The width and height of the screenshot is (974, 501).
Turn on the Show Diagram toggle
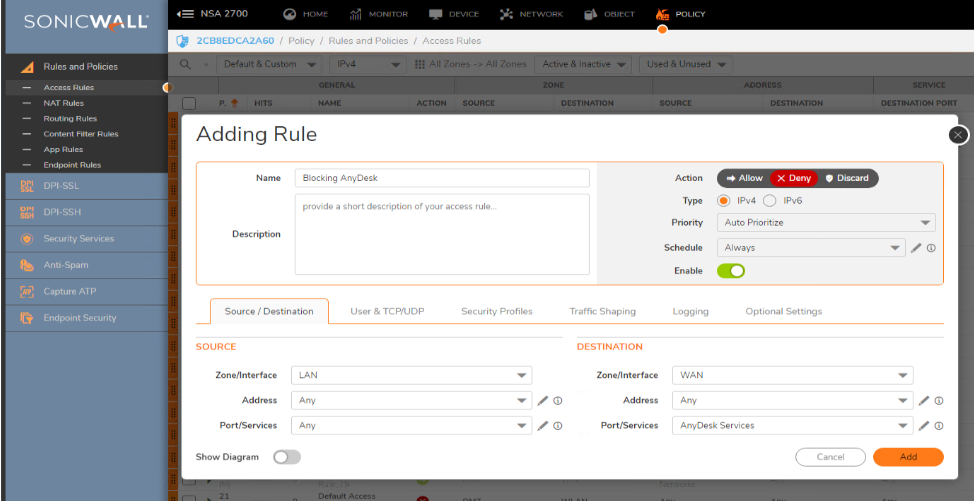click(x=287, y=457)
